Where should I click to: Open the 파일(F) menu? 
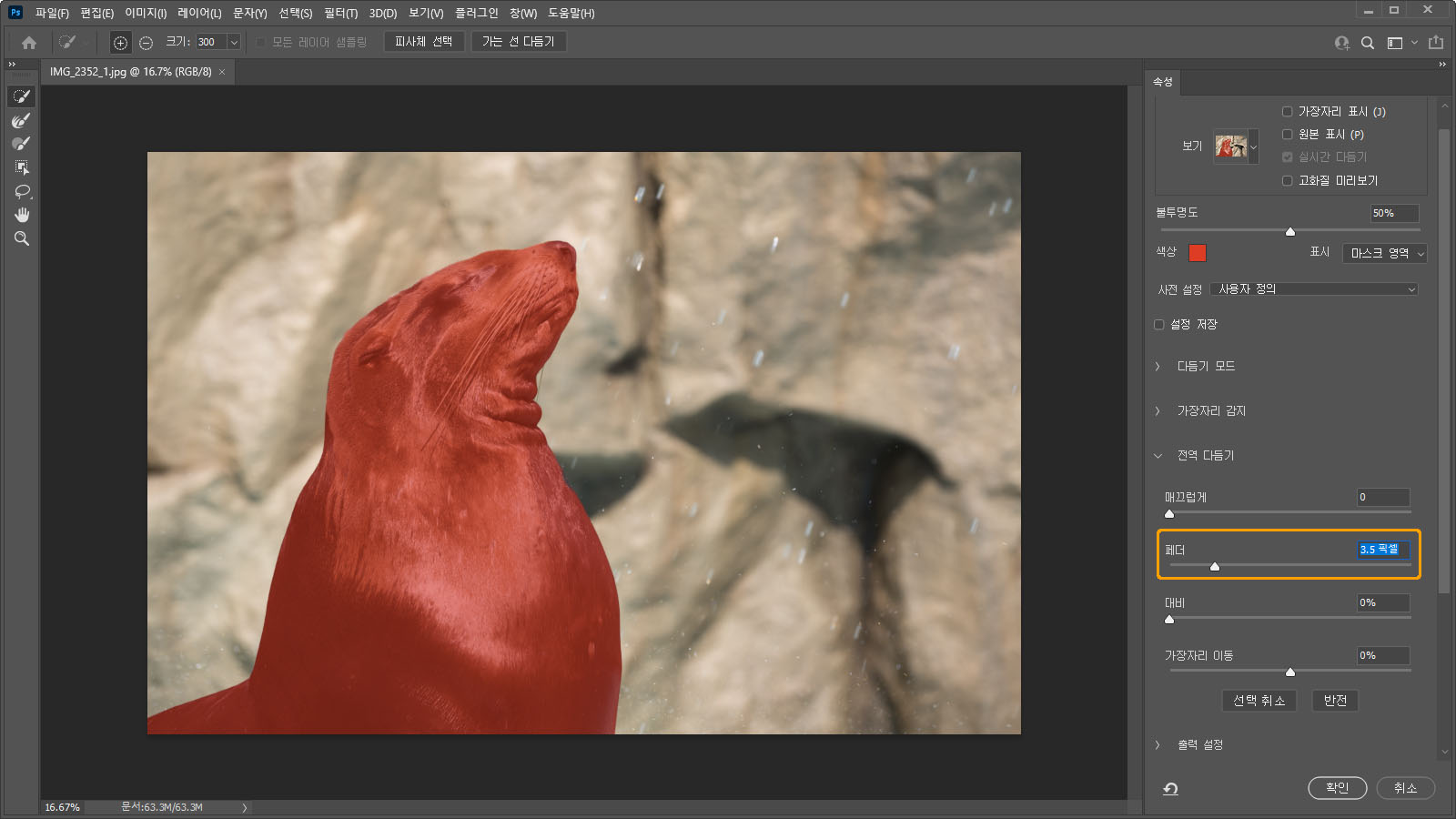pyautogui.click(x=52, y=14)
